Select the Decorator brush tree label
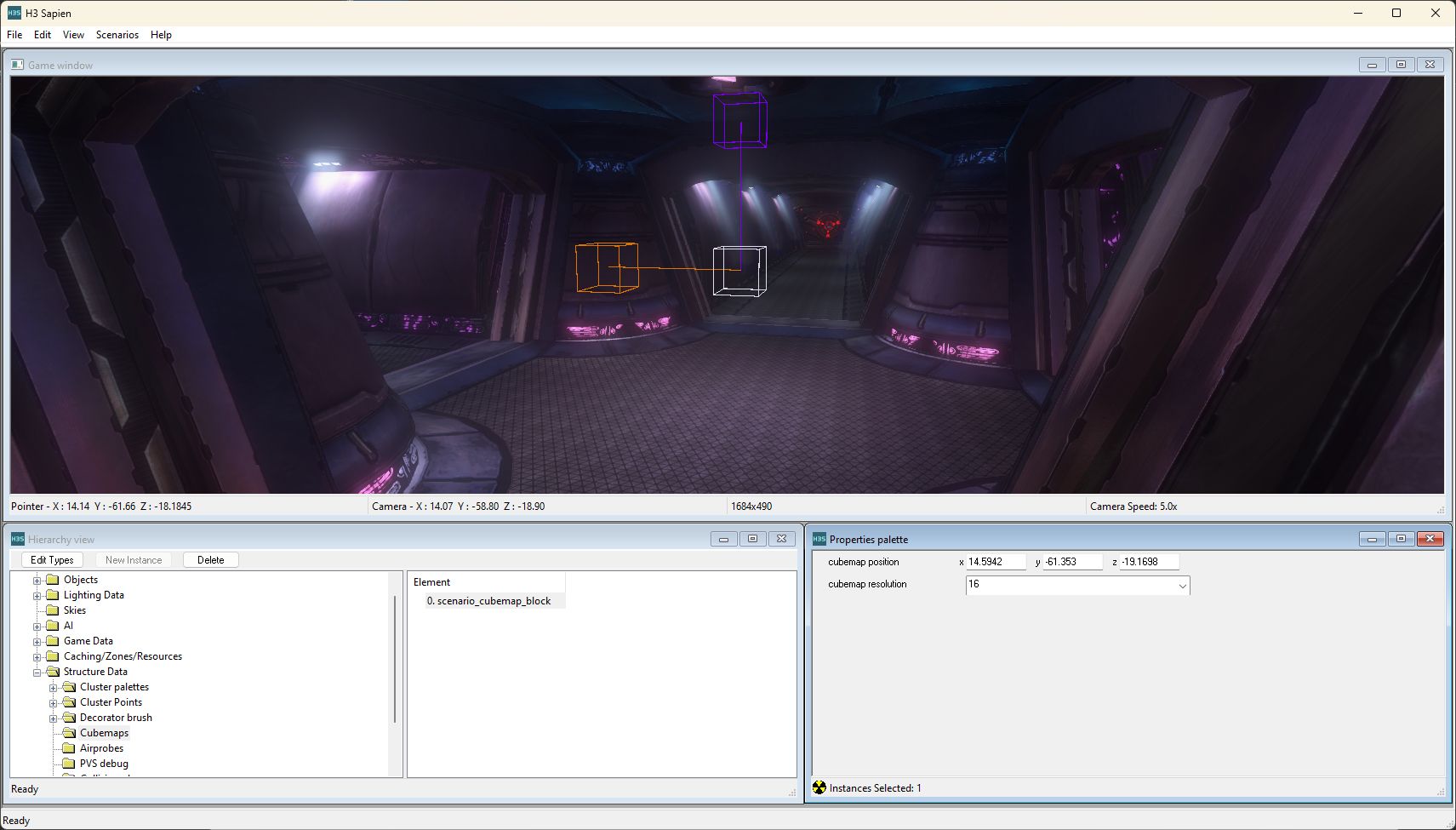Viewport: 1456px width, 830px height. click(116, 718)
